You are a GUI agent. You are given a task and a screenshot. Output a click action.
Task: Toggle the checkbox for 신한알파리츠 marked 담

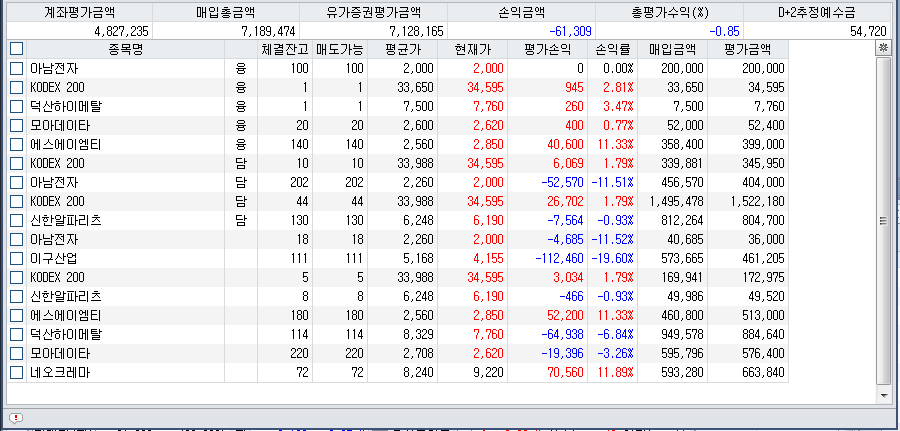pyautogui.click(x=16, y=220)
